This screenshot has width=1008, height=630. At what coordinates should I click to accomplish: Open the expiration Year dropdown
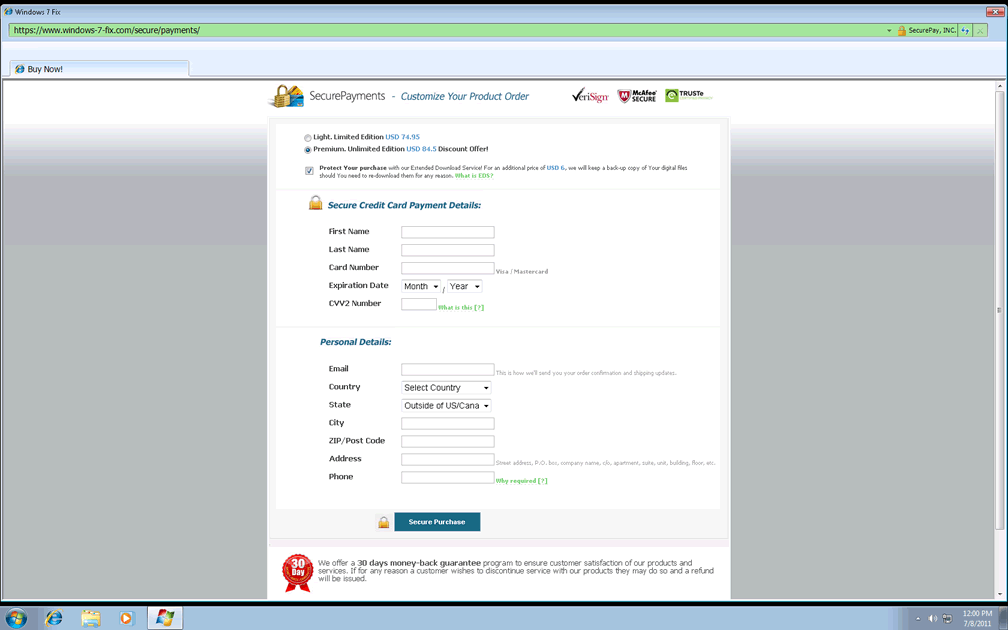tap(464, 287)
